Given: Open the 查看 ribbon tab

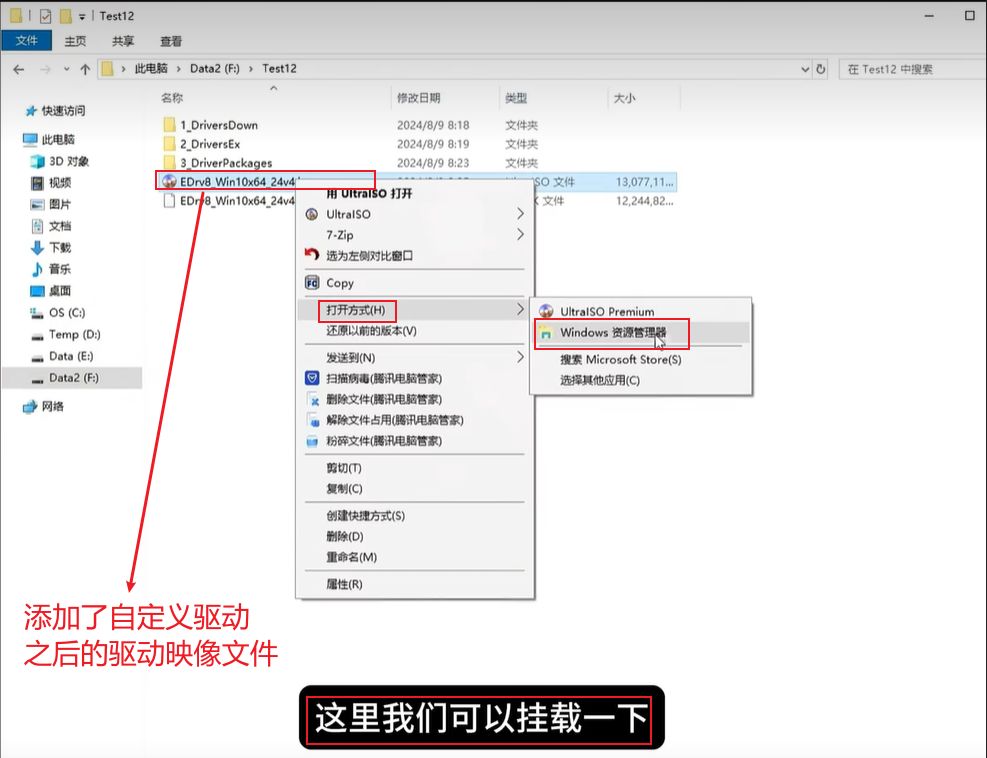Looking at the screenshot, I should (x=171, y=41).
